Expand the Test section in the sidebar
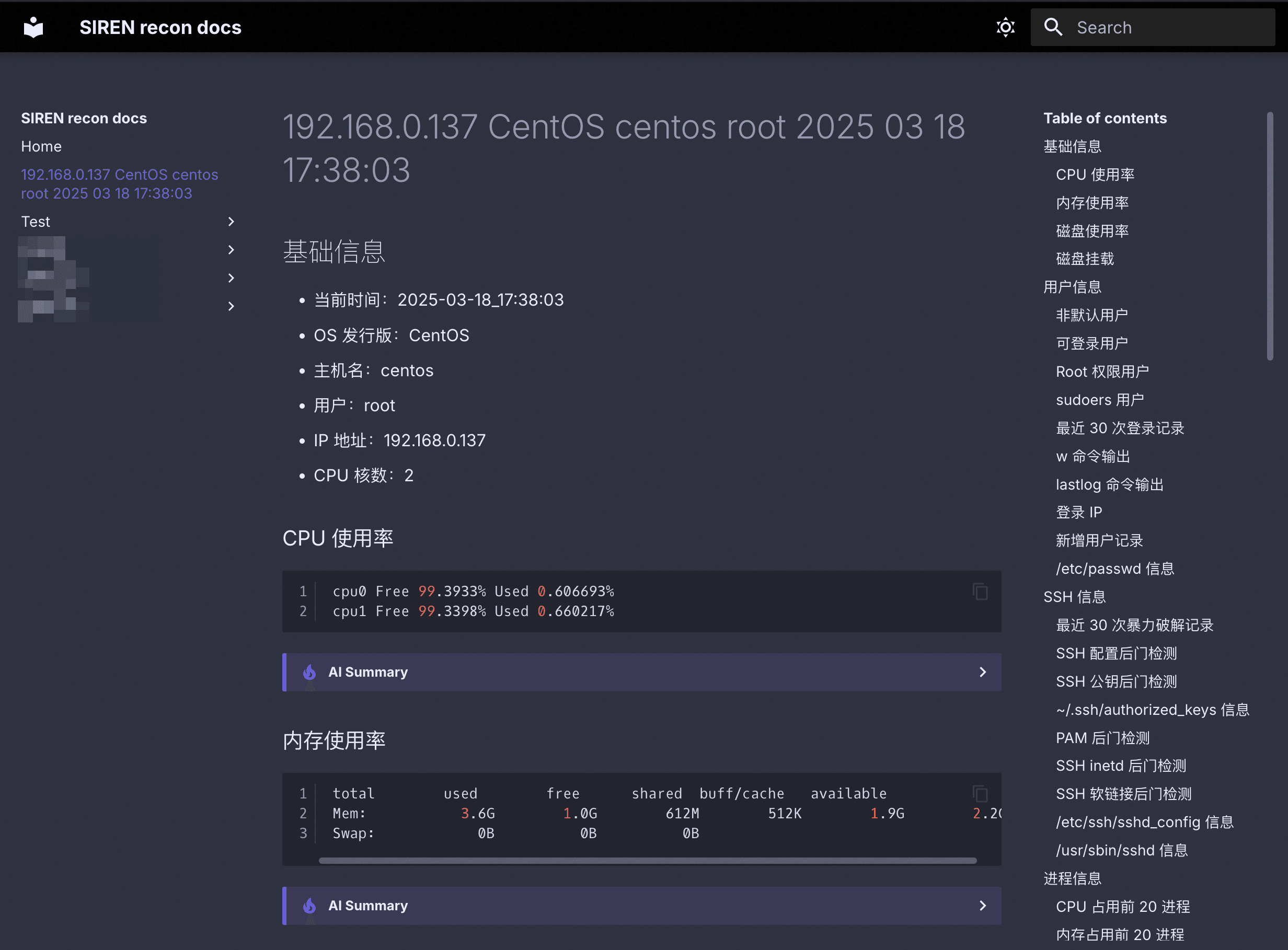This screenshot has width=1288, height=950. point(231,222)
